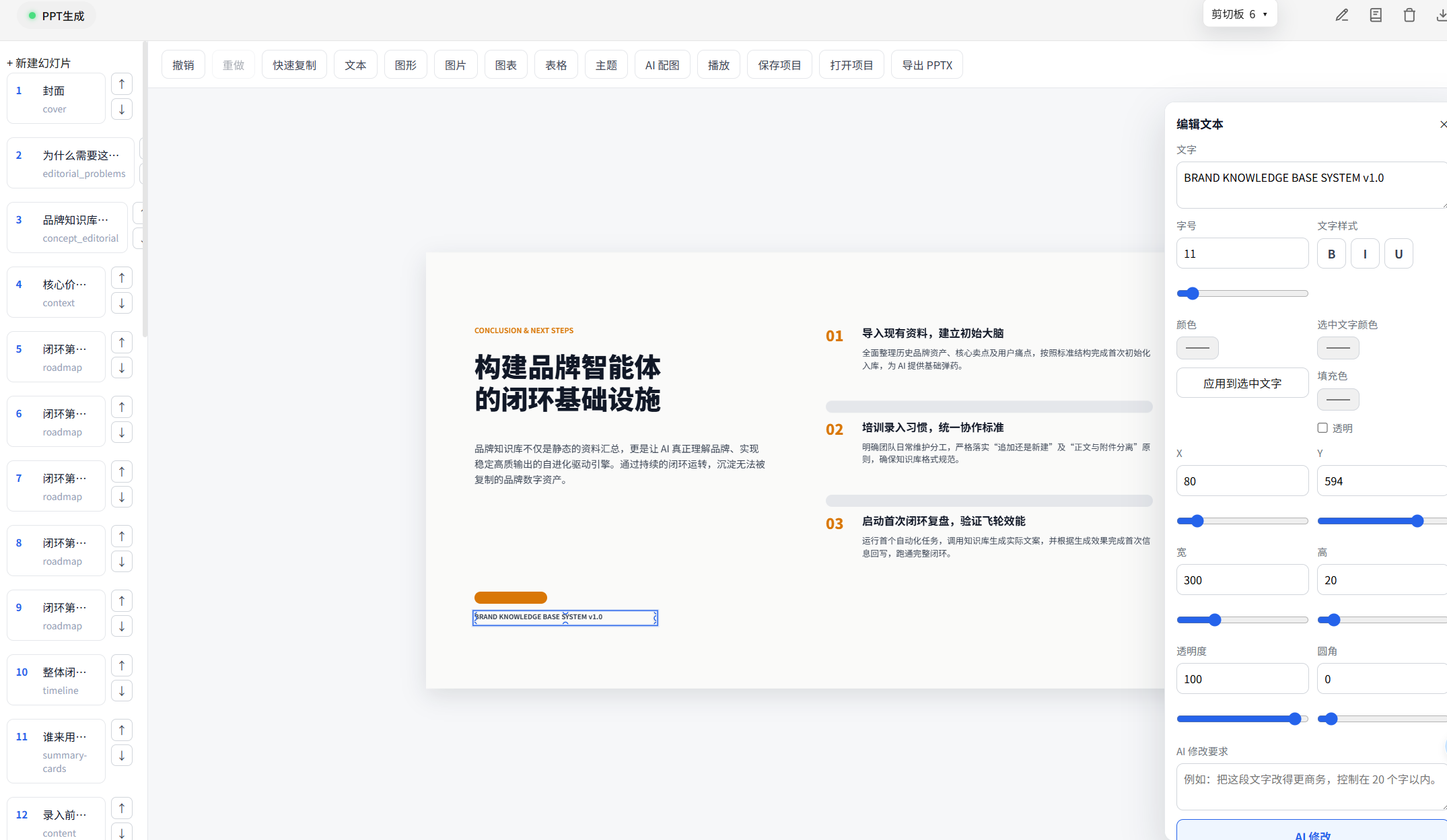Move slide 7 up with arrow

click(x=122, y=471)
